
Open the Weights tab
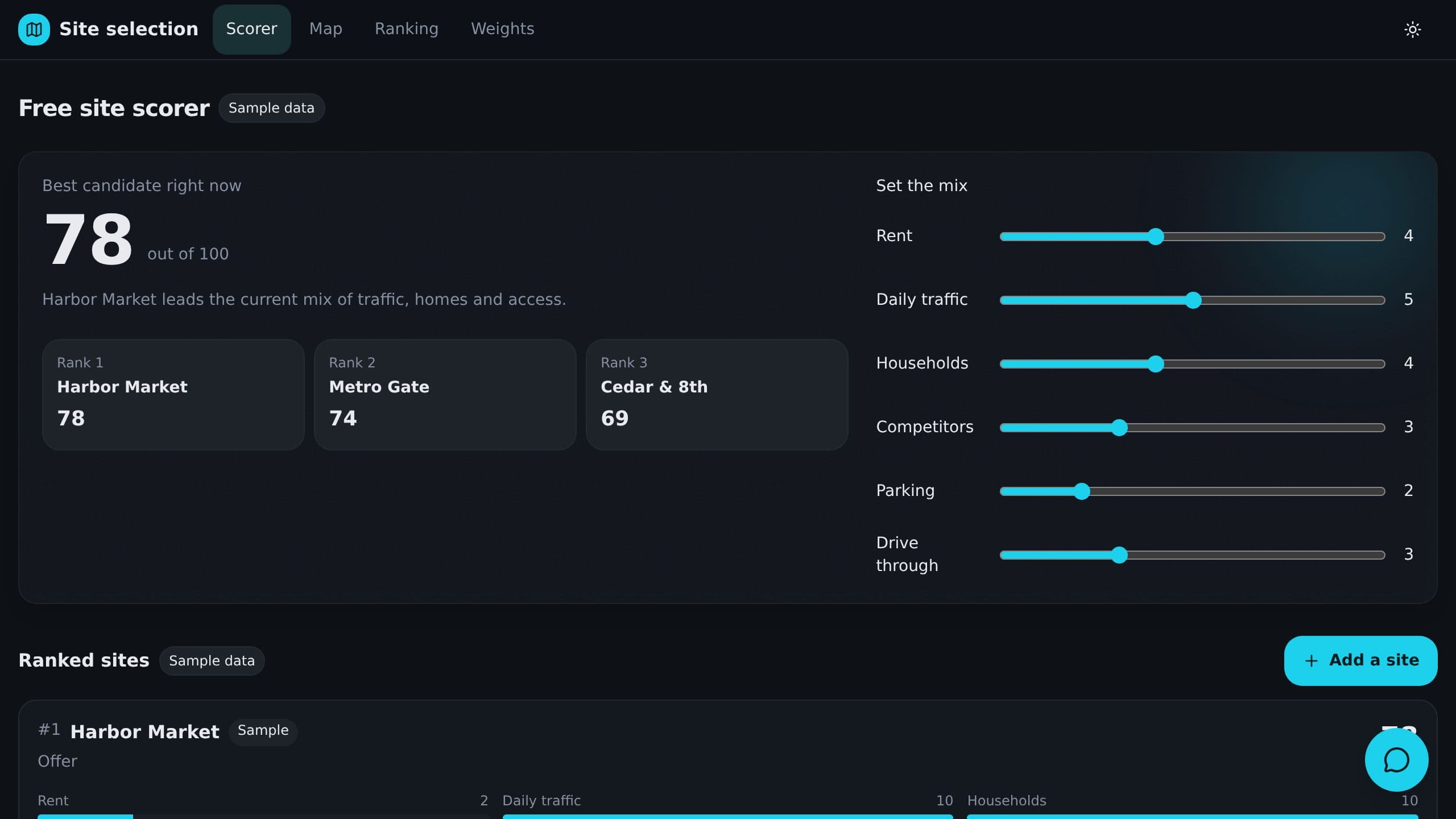pos(503,29)
